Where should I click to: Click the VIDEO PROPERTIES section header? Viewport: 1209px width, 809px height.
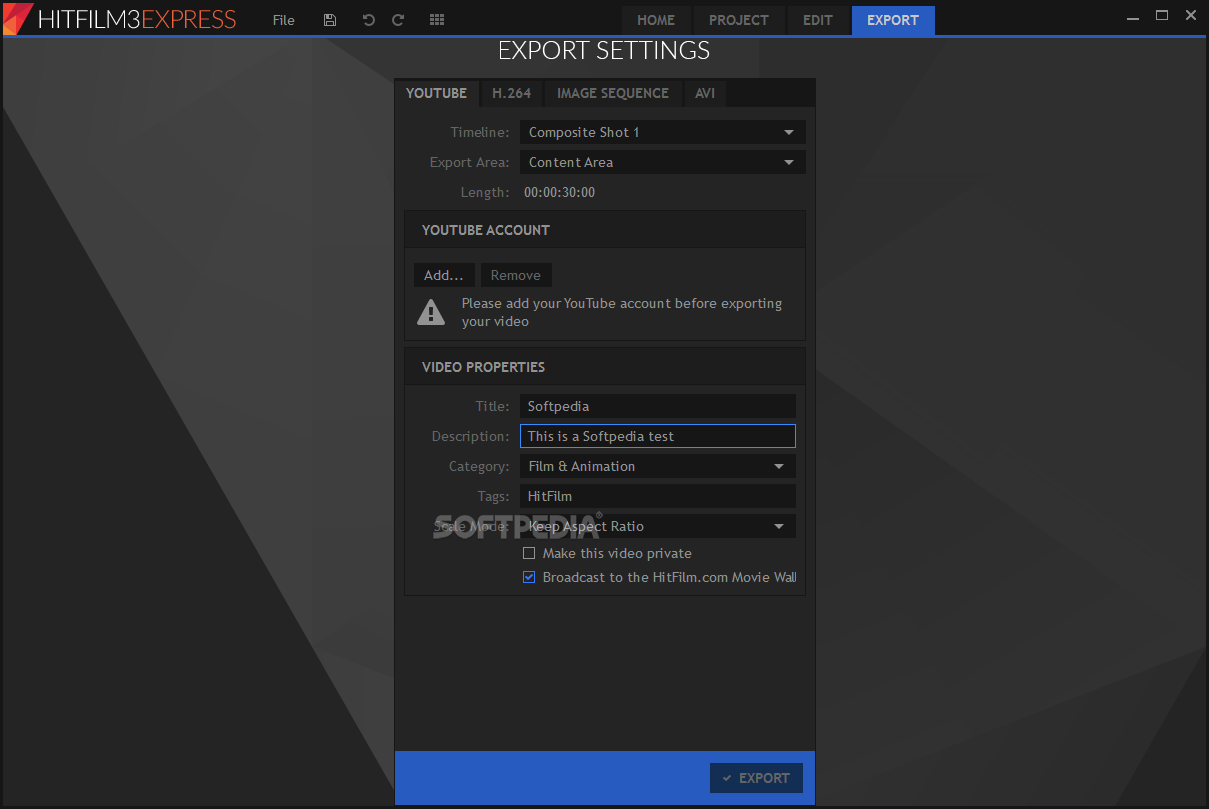(x=605, y=367)
